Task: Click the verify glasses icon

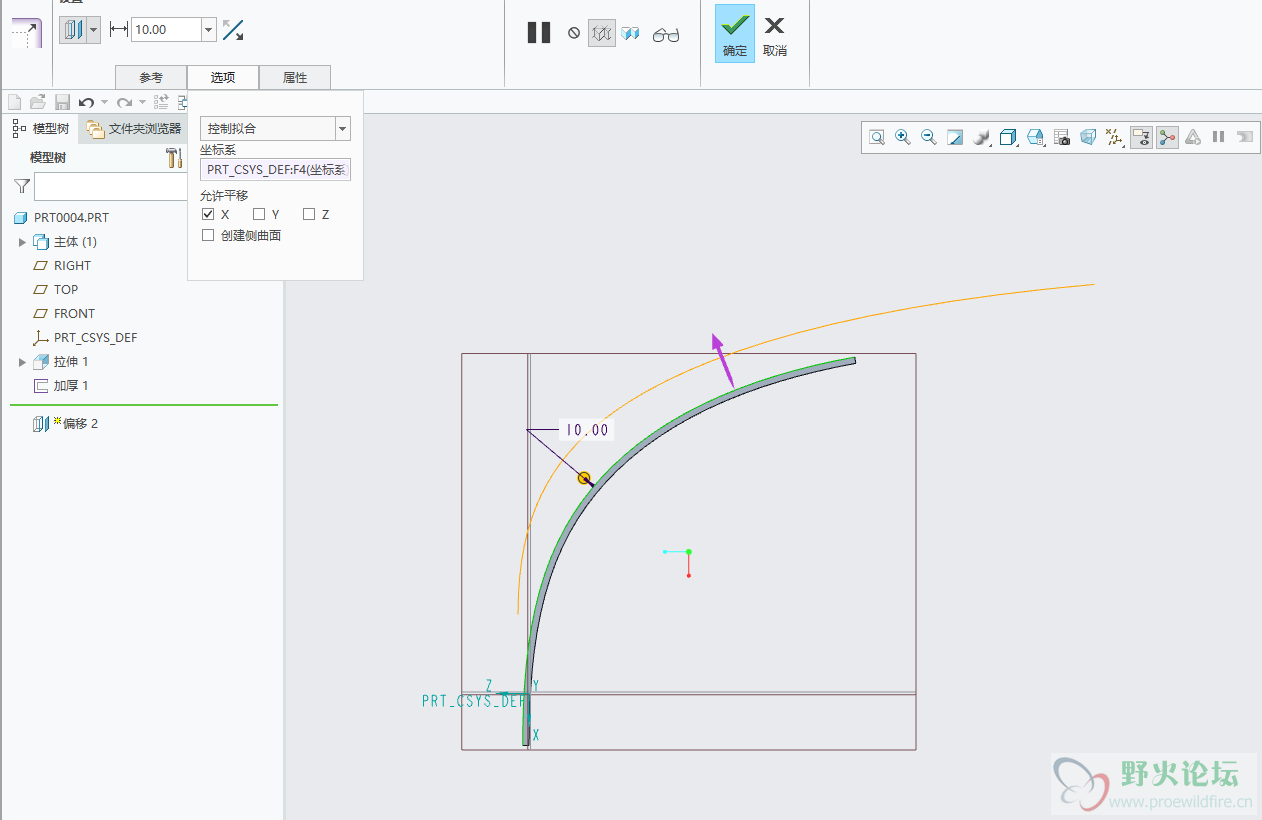Action: click(x=666, y=35)
